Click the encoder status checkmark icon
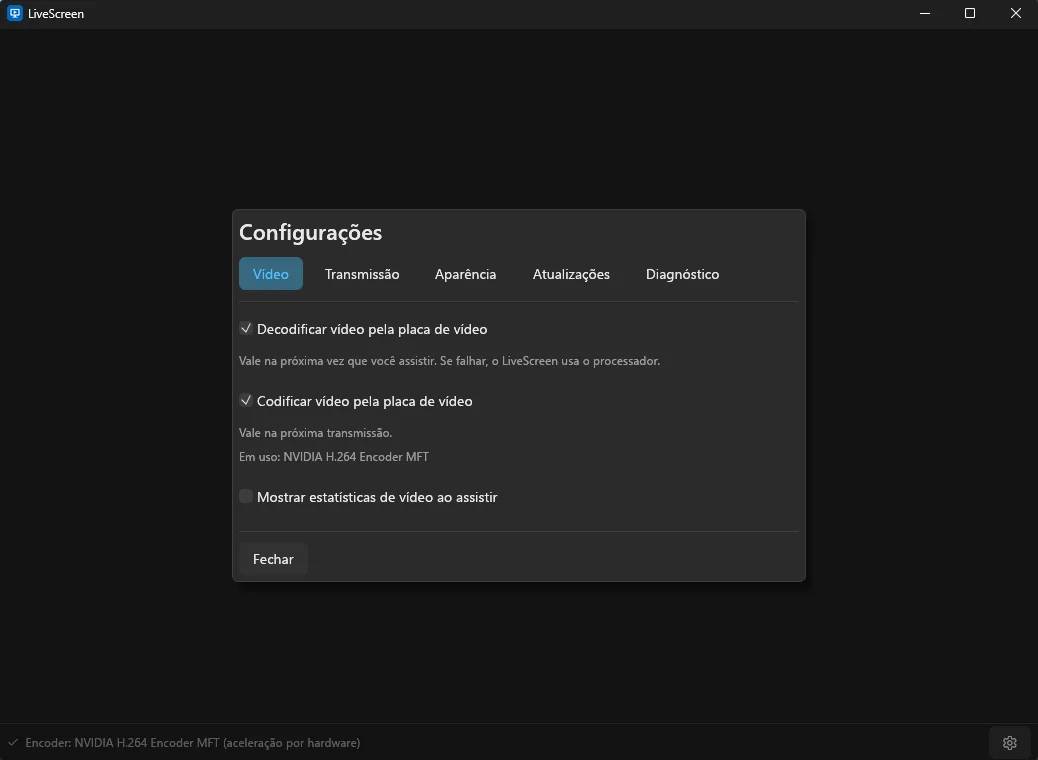This screenshot has width=1038, height=760. pyautogui.click(x=13, y=743)
